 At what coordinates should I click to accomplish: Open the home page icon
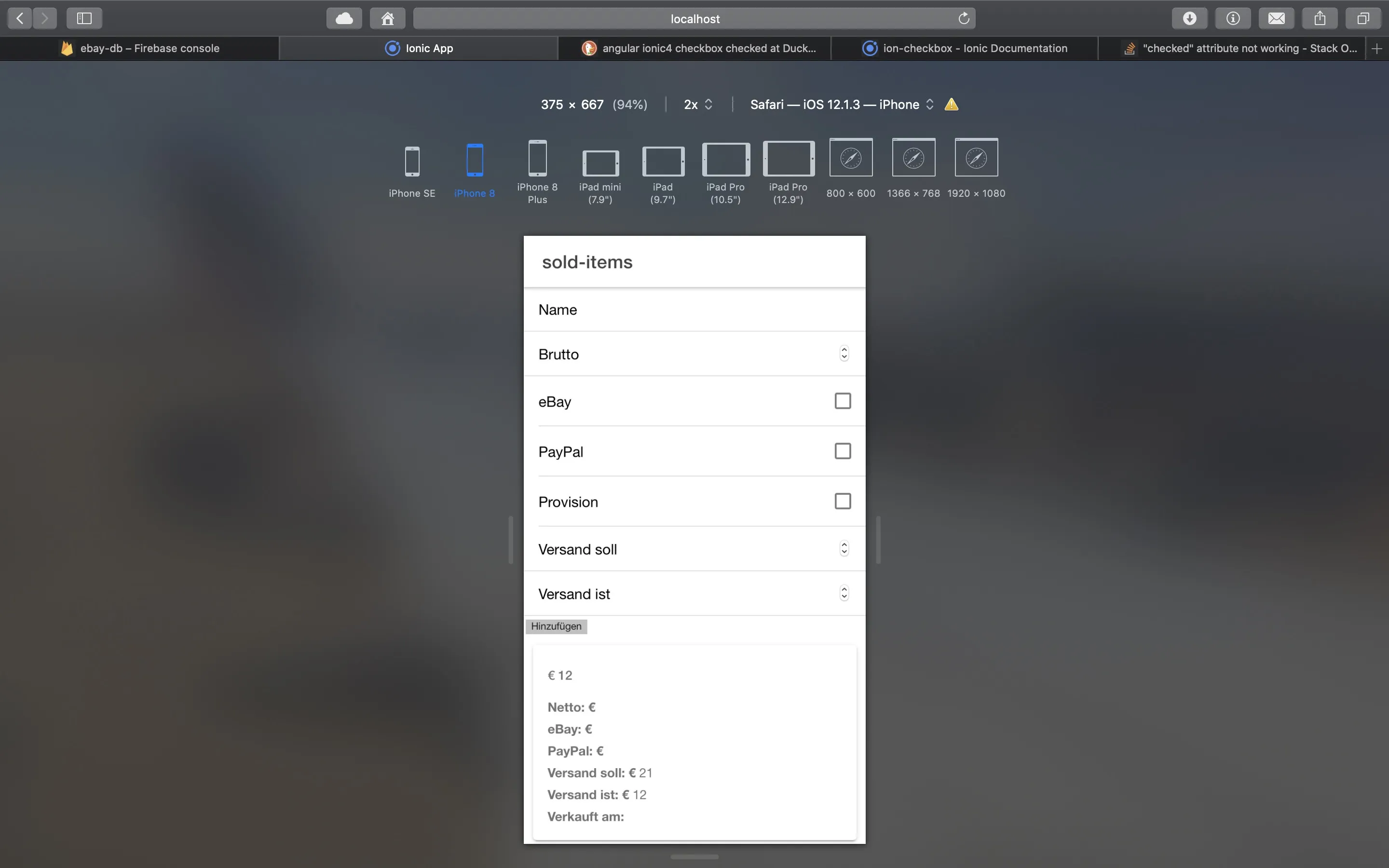pos(387,18)
